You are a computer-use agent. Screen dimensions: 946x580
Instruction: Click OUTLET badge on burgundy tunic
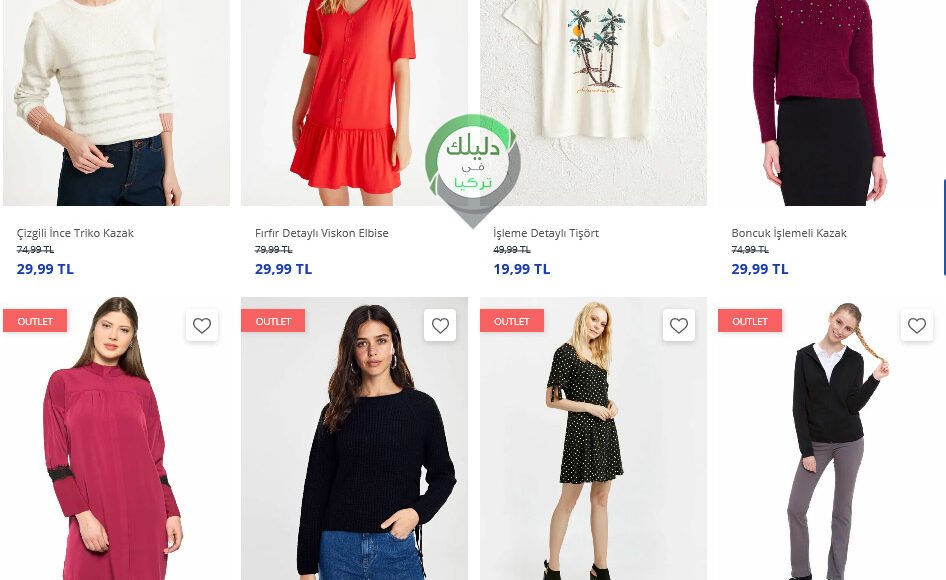coord(35,321)
